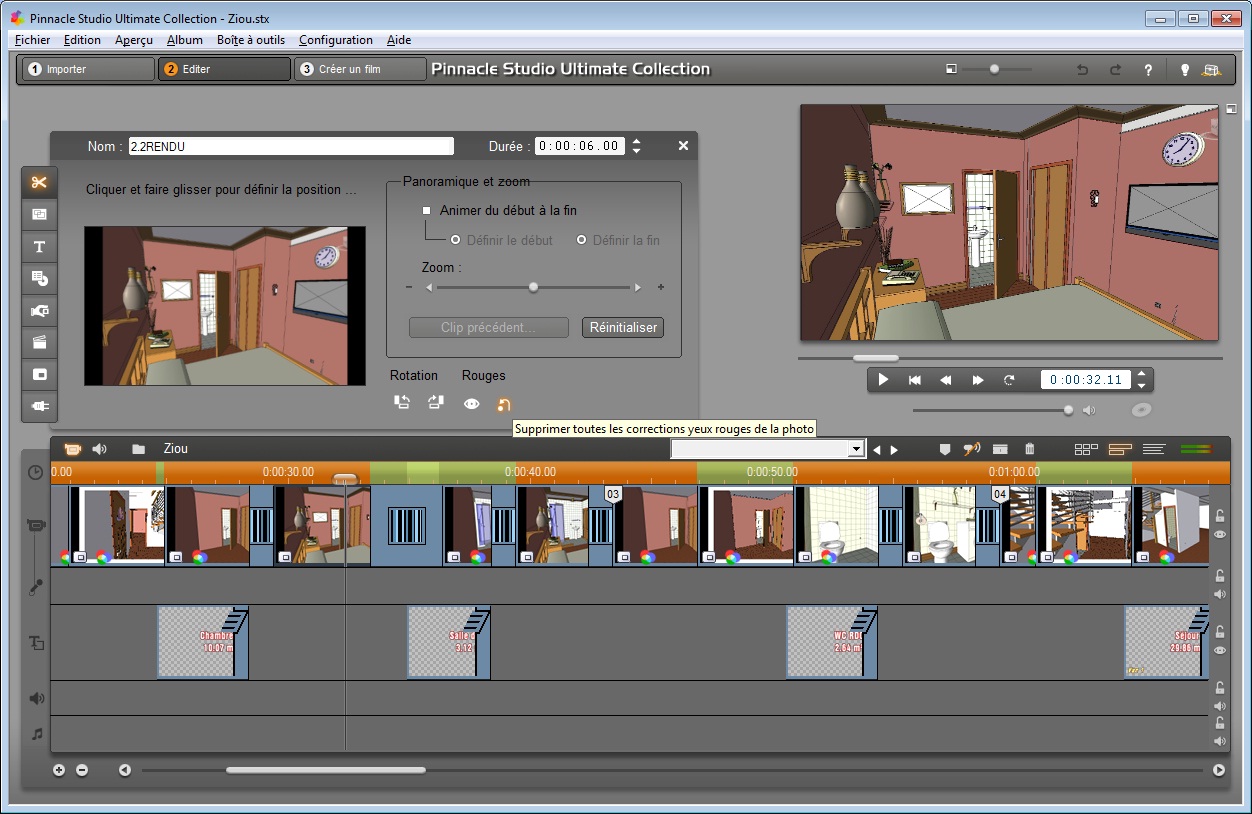The image size is (1252, 814).
Task: Select the scissors clip properties tool
Action: click(x=39, y=182)
